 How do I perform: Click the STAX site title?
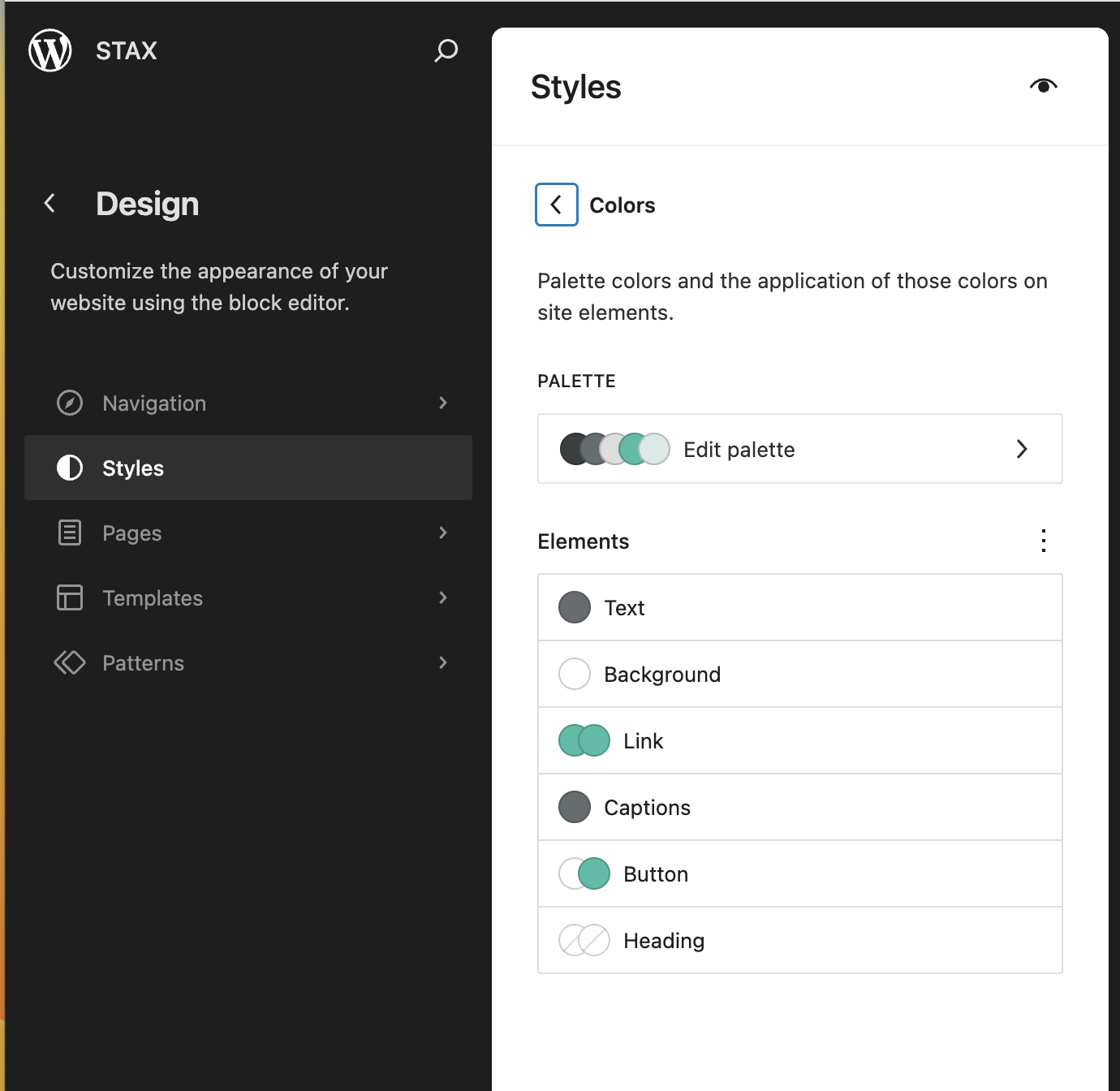[127, 50]
